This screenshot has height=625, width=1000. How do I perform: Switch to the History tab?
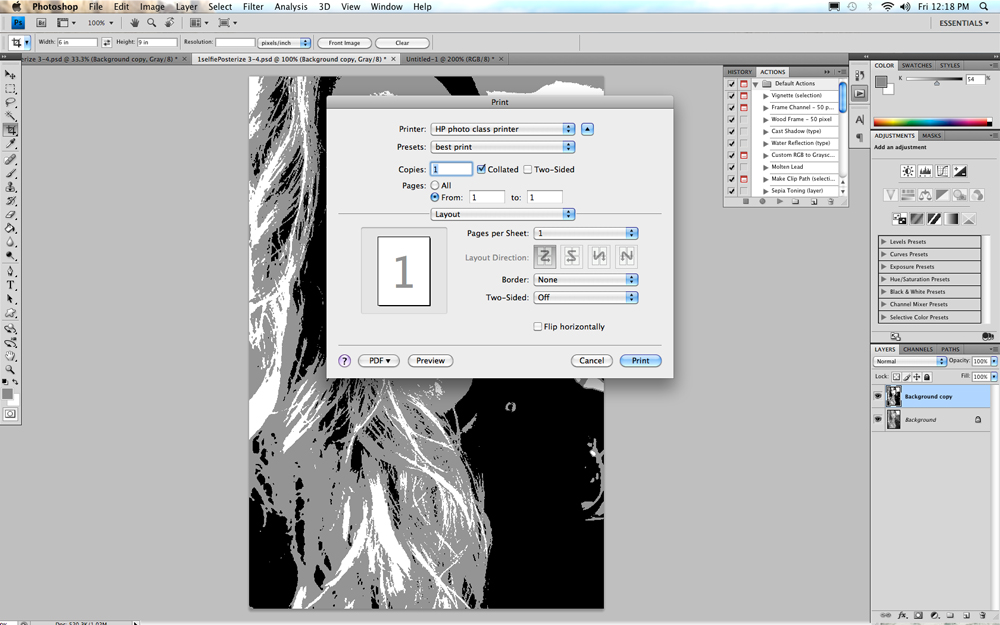click(739, 72)
